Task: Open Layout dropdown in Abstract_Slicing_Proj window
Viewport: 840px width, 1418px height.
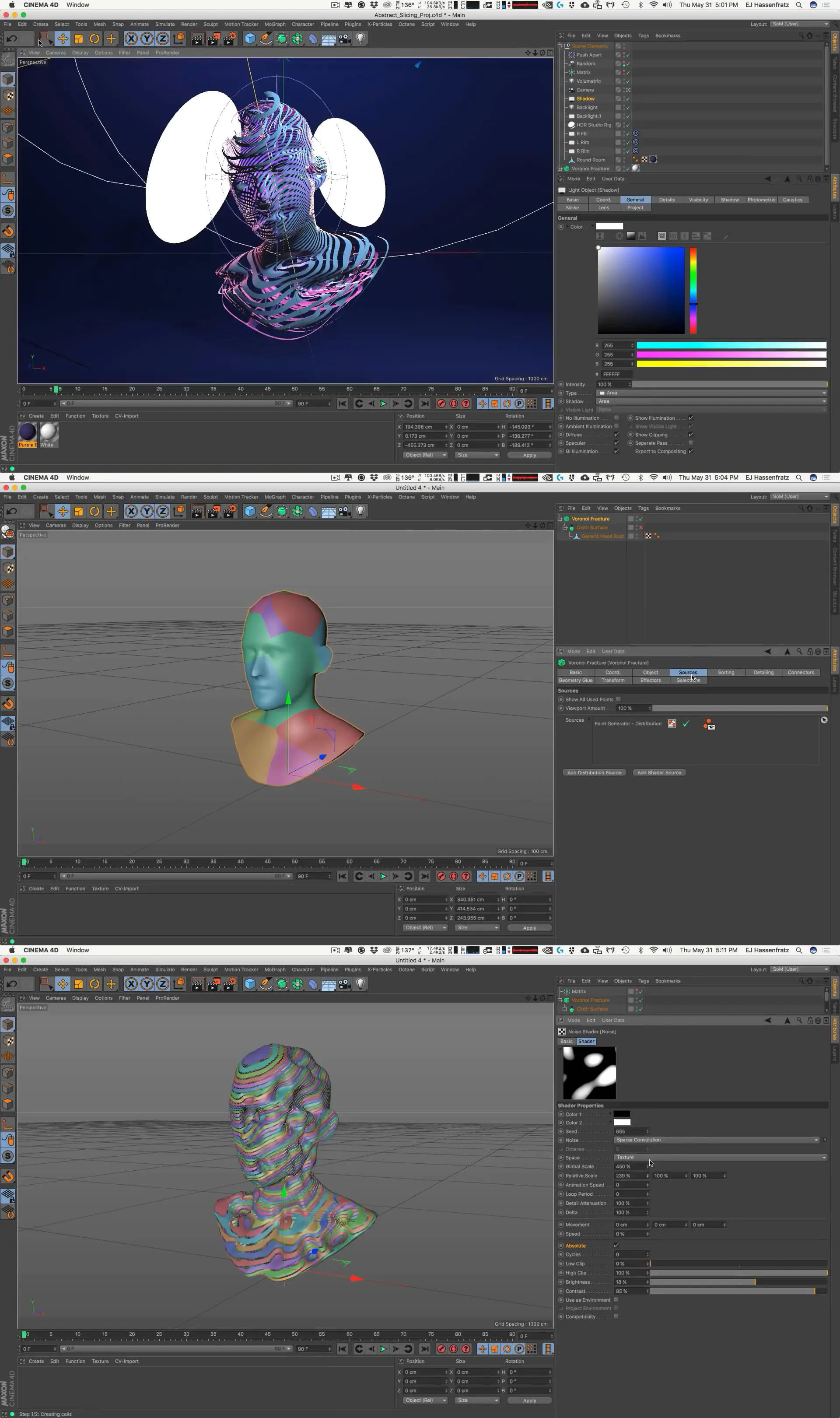Action: click(x=800, y=24)
